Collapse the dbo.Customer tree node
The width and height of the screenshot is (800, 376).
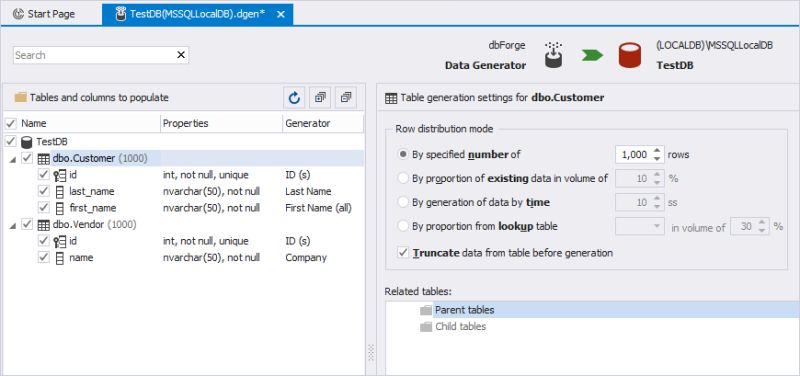tap(12, 160)
